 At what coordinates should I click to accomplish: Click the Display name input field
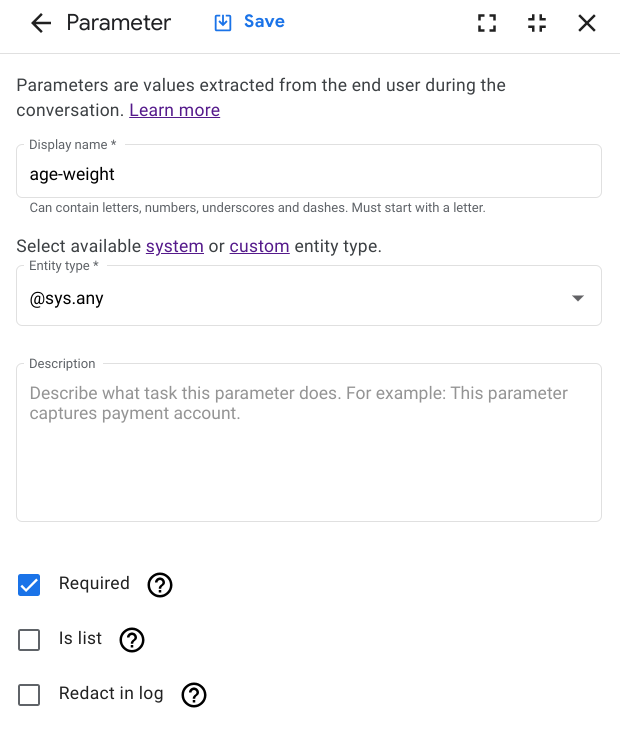pos(308,174)
